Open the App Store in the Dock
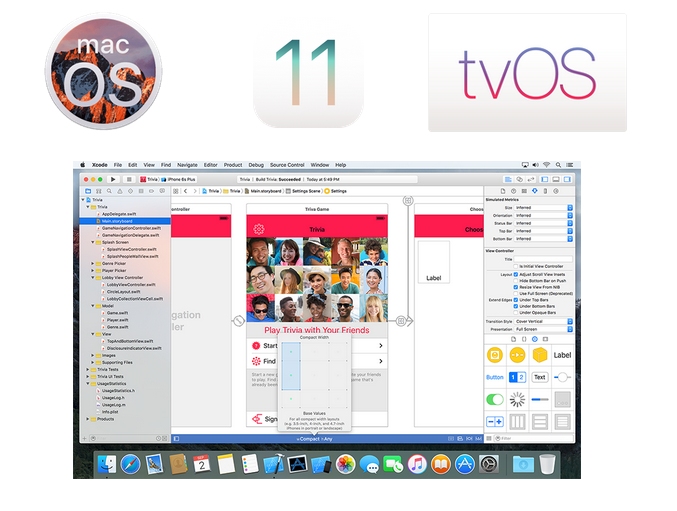The height and width of the screenshot is (511, 677). click(x=465, y=464)
